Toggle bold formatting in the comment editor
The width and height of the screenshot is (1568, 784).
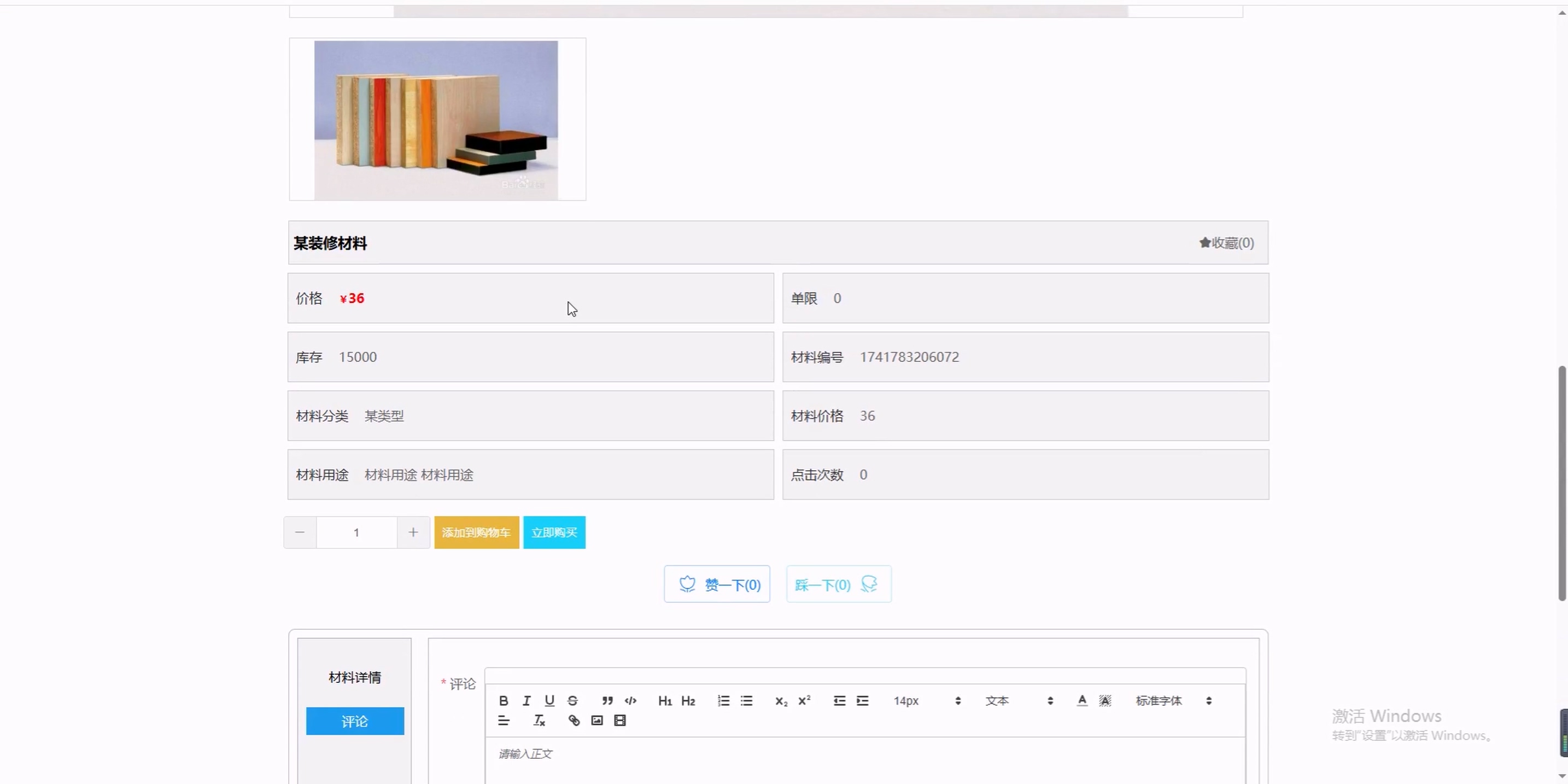(x=504, y=700)
